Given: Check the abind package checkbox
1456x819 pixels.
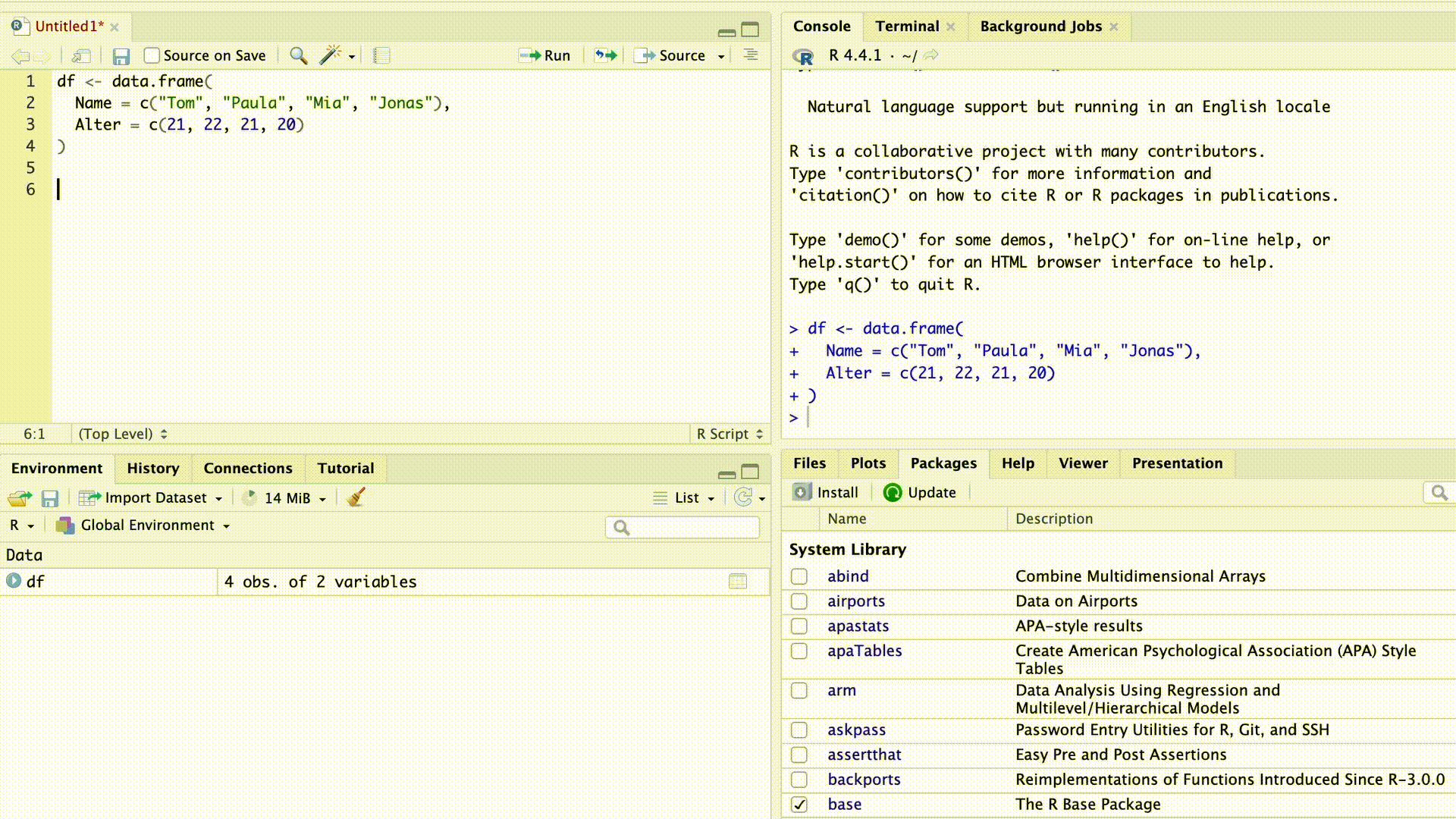Looking at the screenshot, I should pos(799,576).
